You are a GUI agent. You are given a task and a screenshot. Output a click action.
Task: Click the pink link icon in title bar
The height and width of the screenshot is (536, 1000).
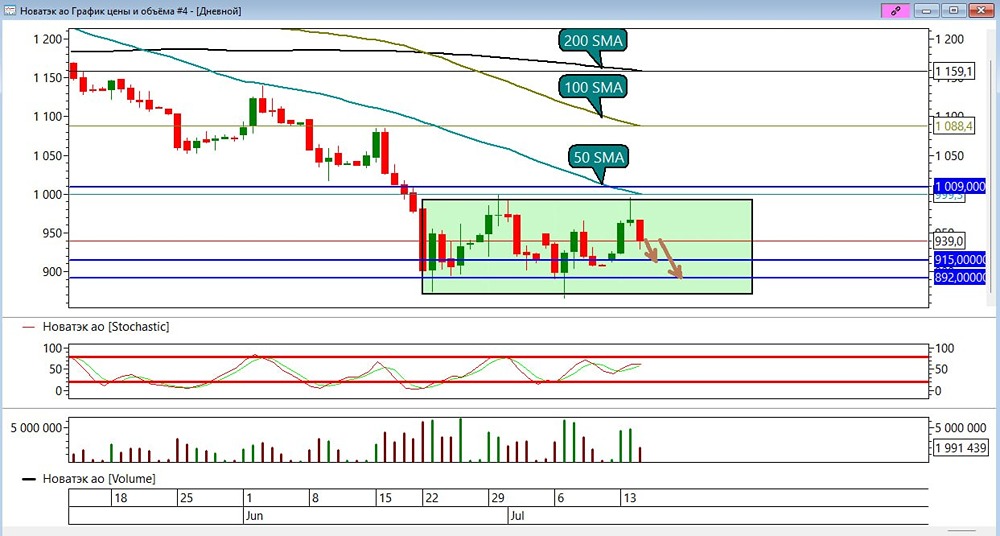tap(895, 10)
